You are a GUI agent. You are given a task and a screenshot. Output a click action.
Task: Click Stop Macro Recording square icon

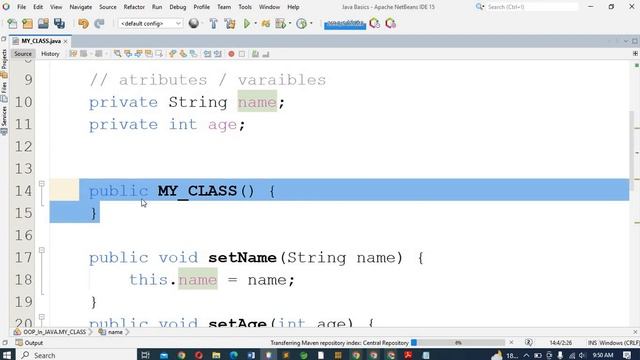click(242, 54)
